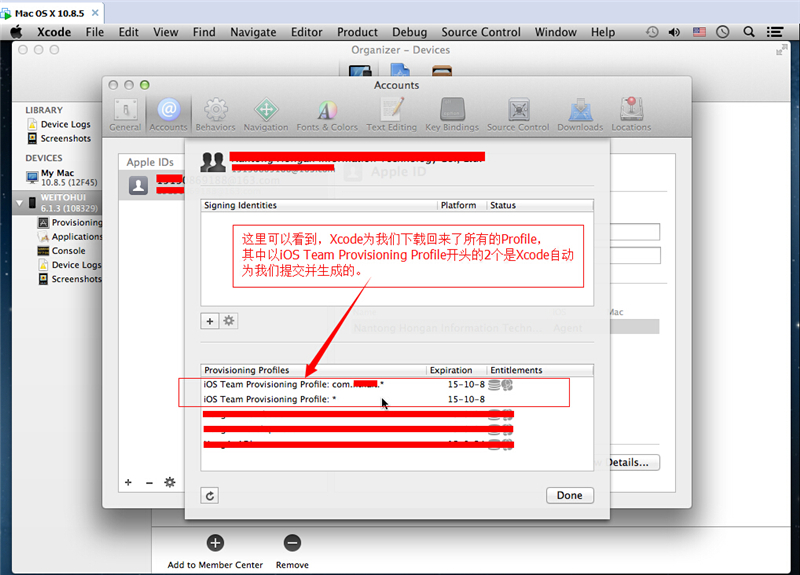
Task: Open Time Machine menu bar icon
Action: (652, 32)
